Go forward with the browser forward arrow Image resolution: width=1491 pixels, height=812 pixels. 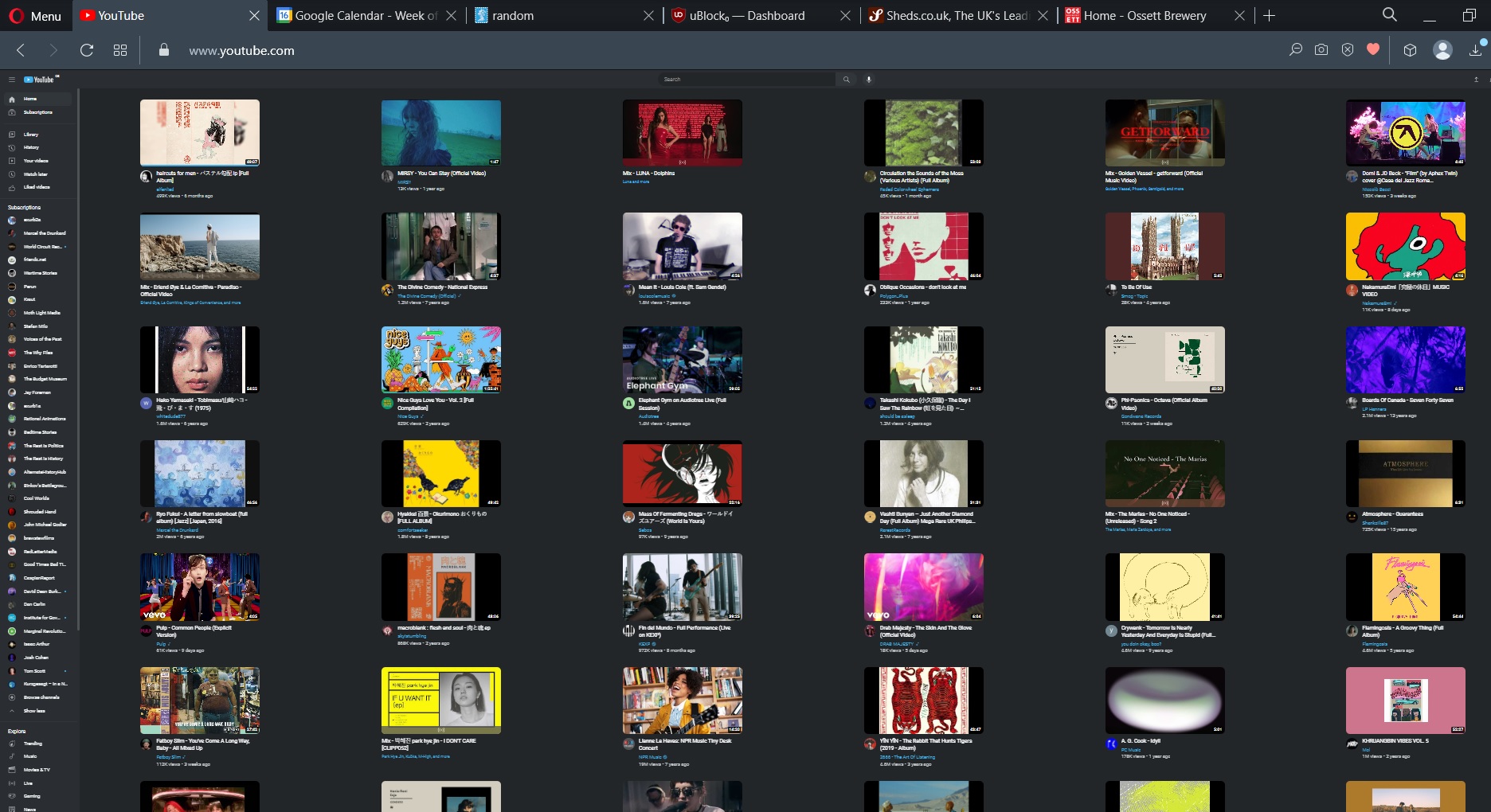click(53, 50)
